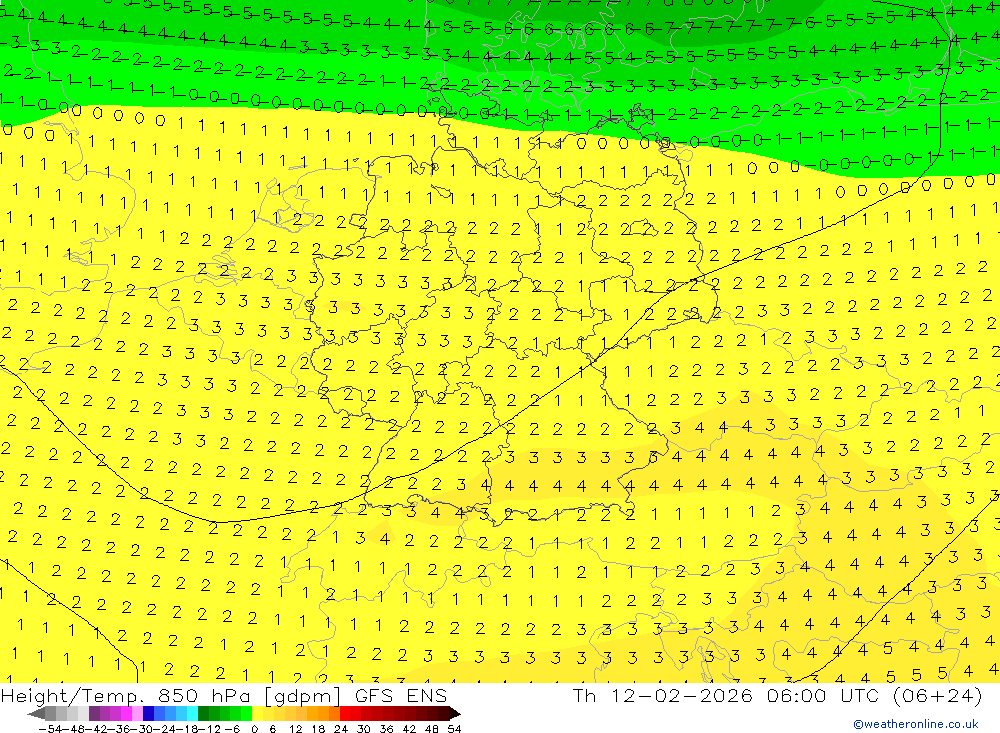Click the '-36' legend scale label
This screenshot has width=1000, height=733.
pyautogui.click(x=119, y=729)
